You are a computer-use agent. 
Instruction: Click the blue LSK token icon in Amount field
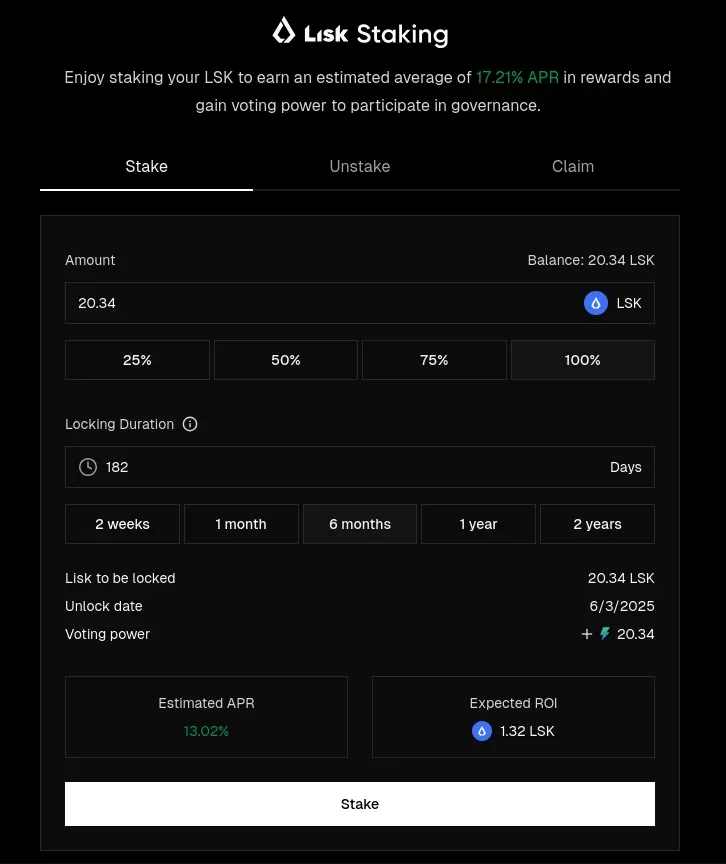[595, 303]
